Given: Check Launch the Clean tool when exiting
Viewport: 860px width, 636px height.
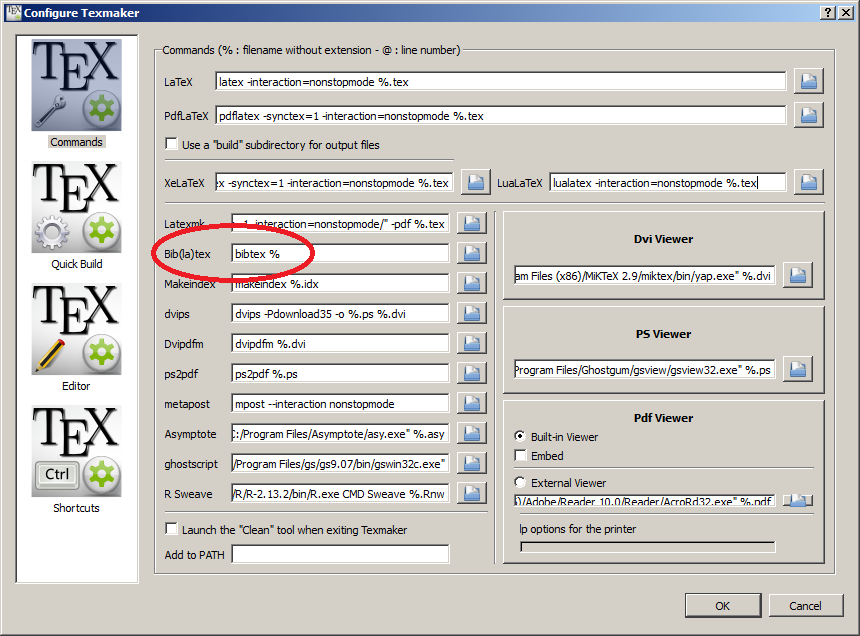Looking at the screenshot, I should pos(171,529).
